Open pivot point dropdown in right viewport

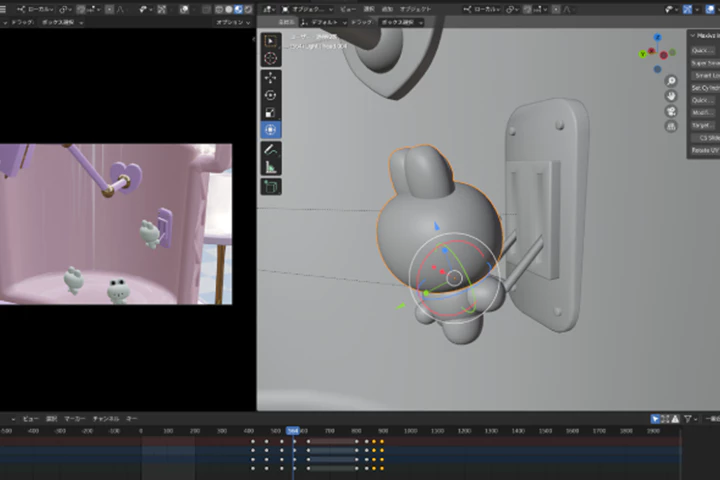pos(512,9)
